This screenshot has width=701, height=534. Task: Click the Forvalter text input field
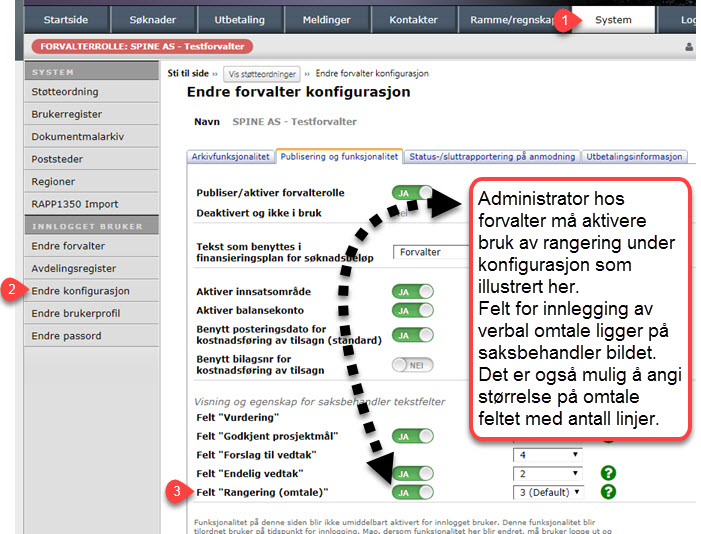[431, 252]
